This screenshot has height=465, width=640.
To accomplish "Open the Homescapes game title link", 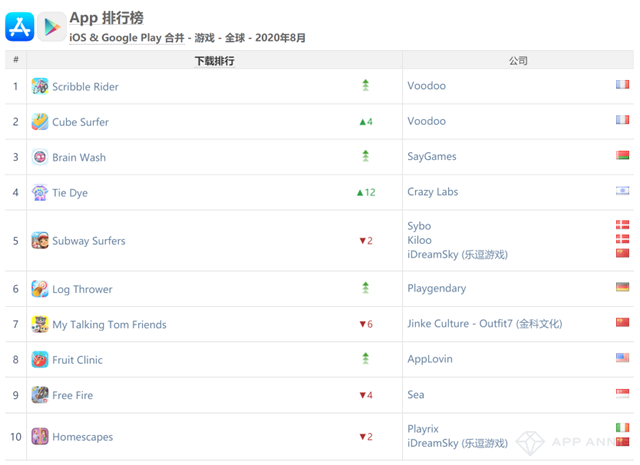I will [x=82, y=437].
